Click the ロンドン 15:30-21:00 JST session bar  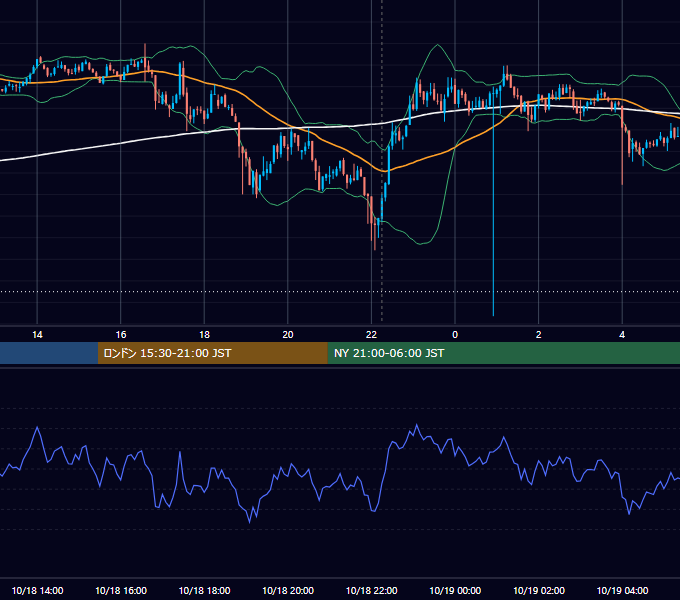tap(212, 353)
